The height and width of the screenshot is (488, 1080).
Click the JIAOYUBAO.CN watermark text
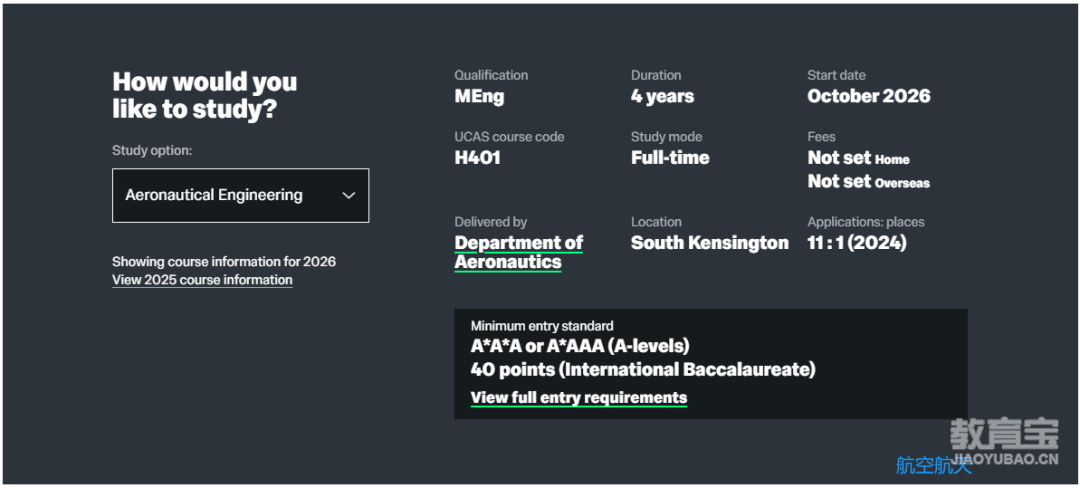tap(1006, 460)
